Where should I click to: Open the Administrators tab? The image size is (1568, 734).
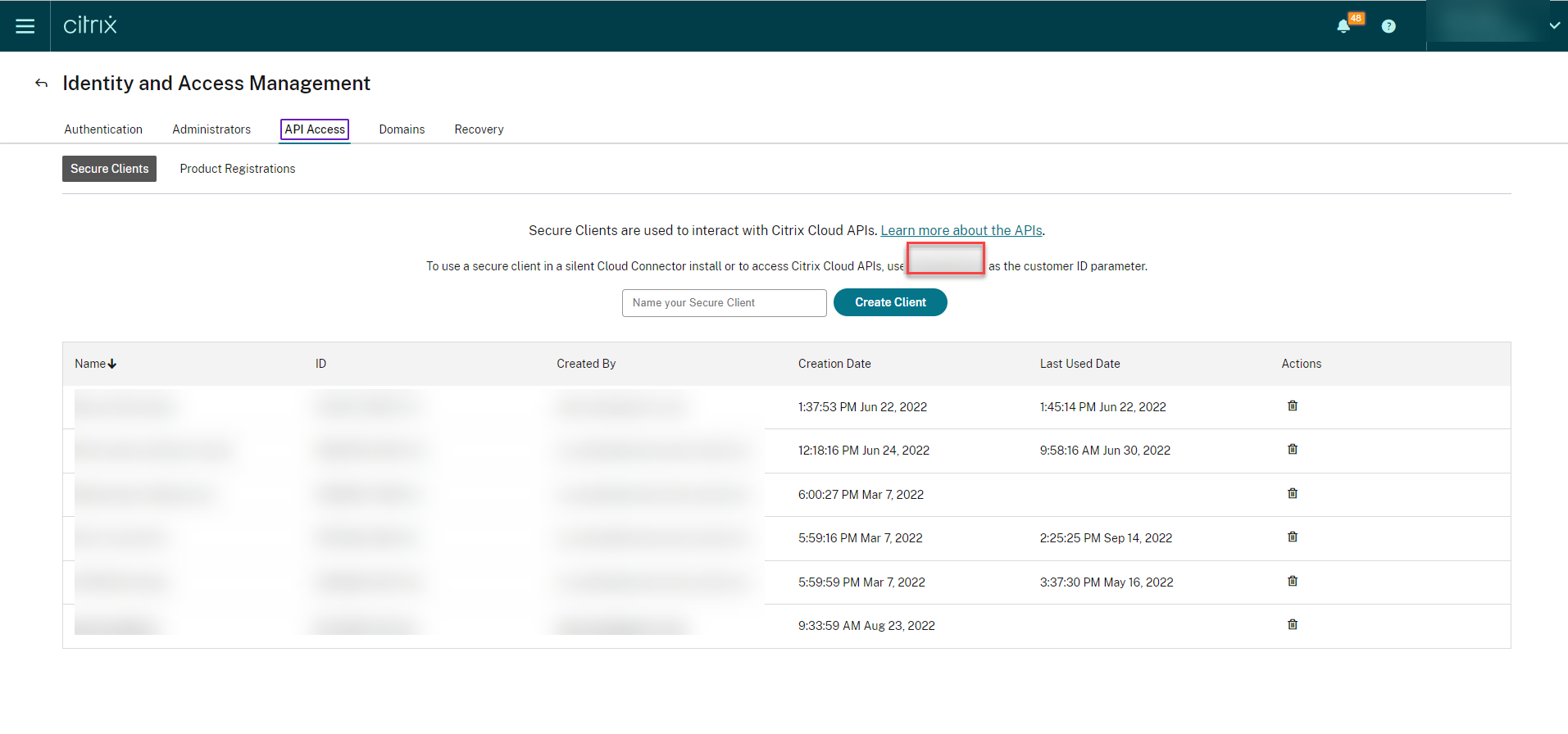click(211, 129)
